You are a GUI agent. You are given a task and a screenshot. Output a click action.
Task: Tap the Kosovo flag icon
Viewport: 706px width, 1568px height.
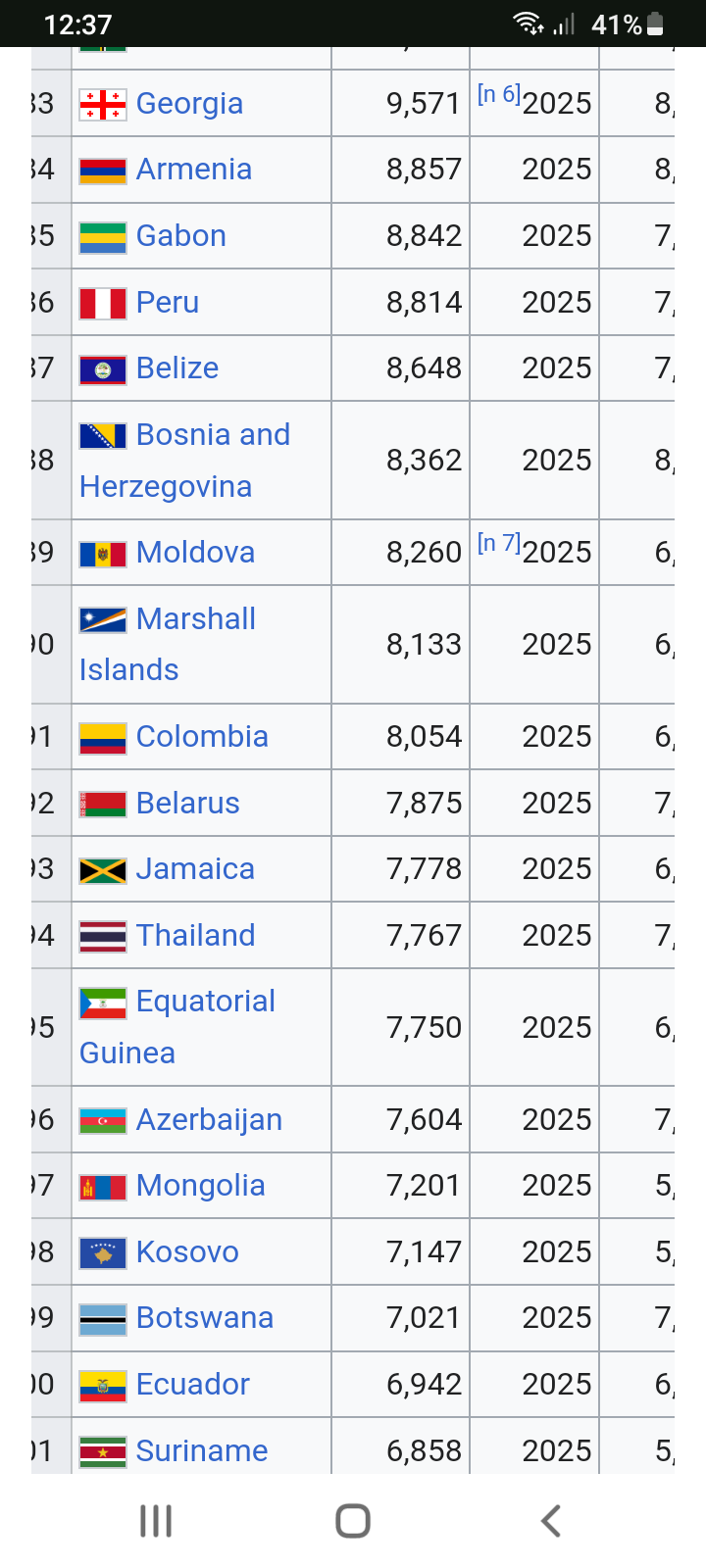(103, 1253)
